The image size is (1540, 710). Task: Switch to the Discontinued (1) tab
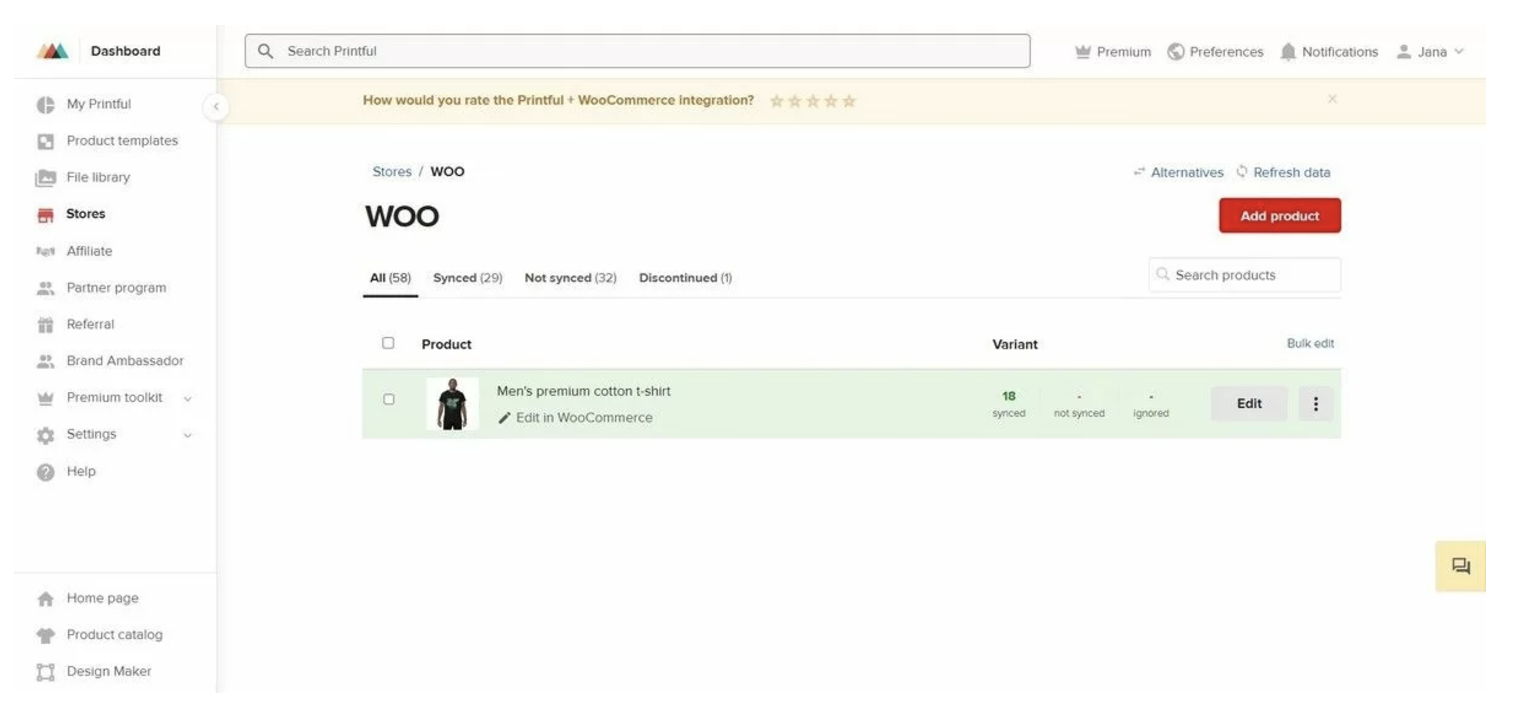(x=685, y=278)
